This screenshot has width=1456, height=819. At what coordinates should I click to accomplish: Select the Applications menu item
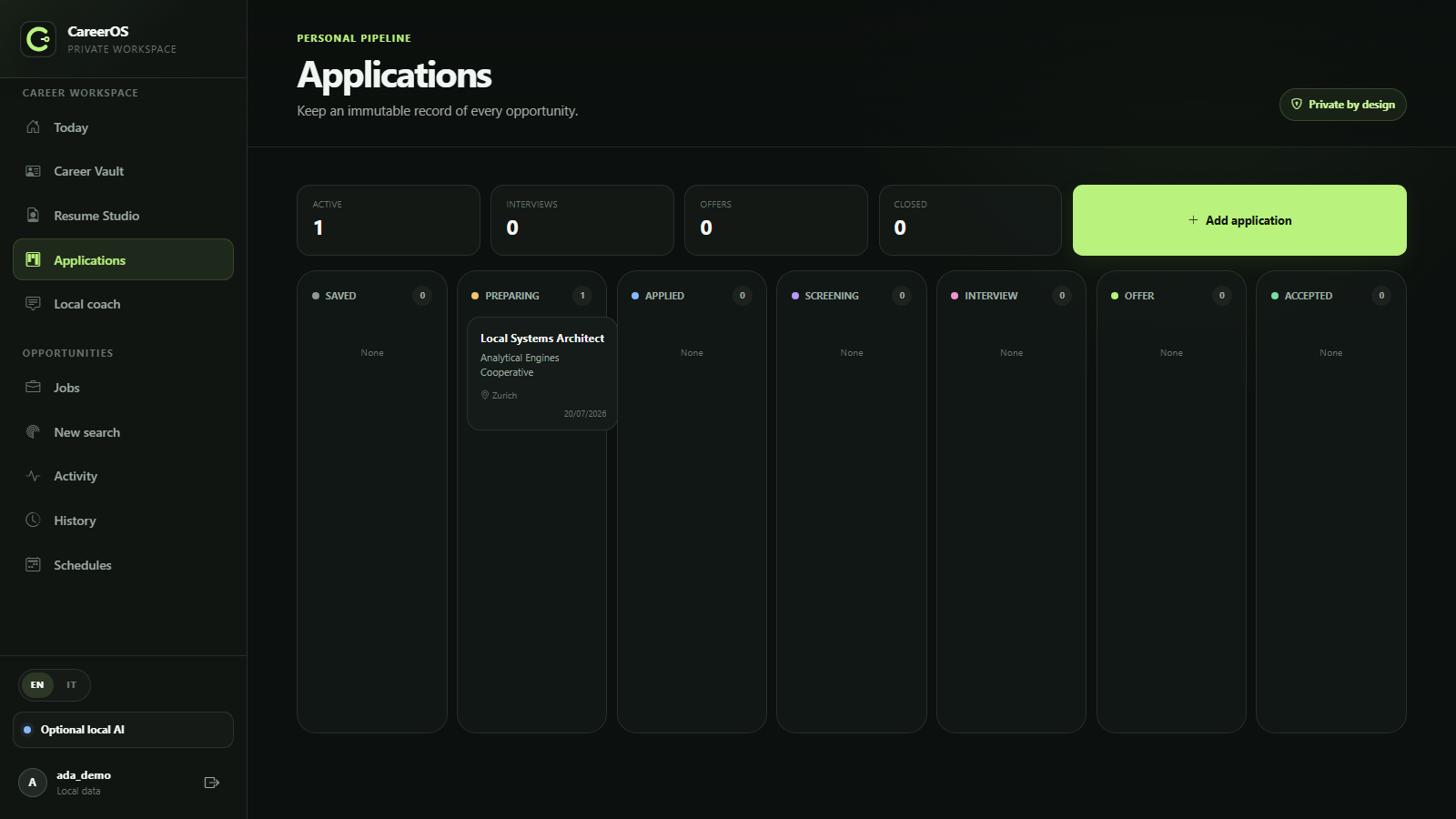[123, 259]
